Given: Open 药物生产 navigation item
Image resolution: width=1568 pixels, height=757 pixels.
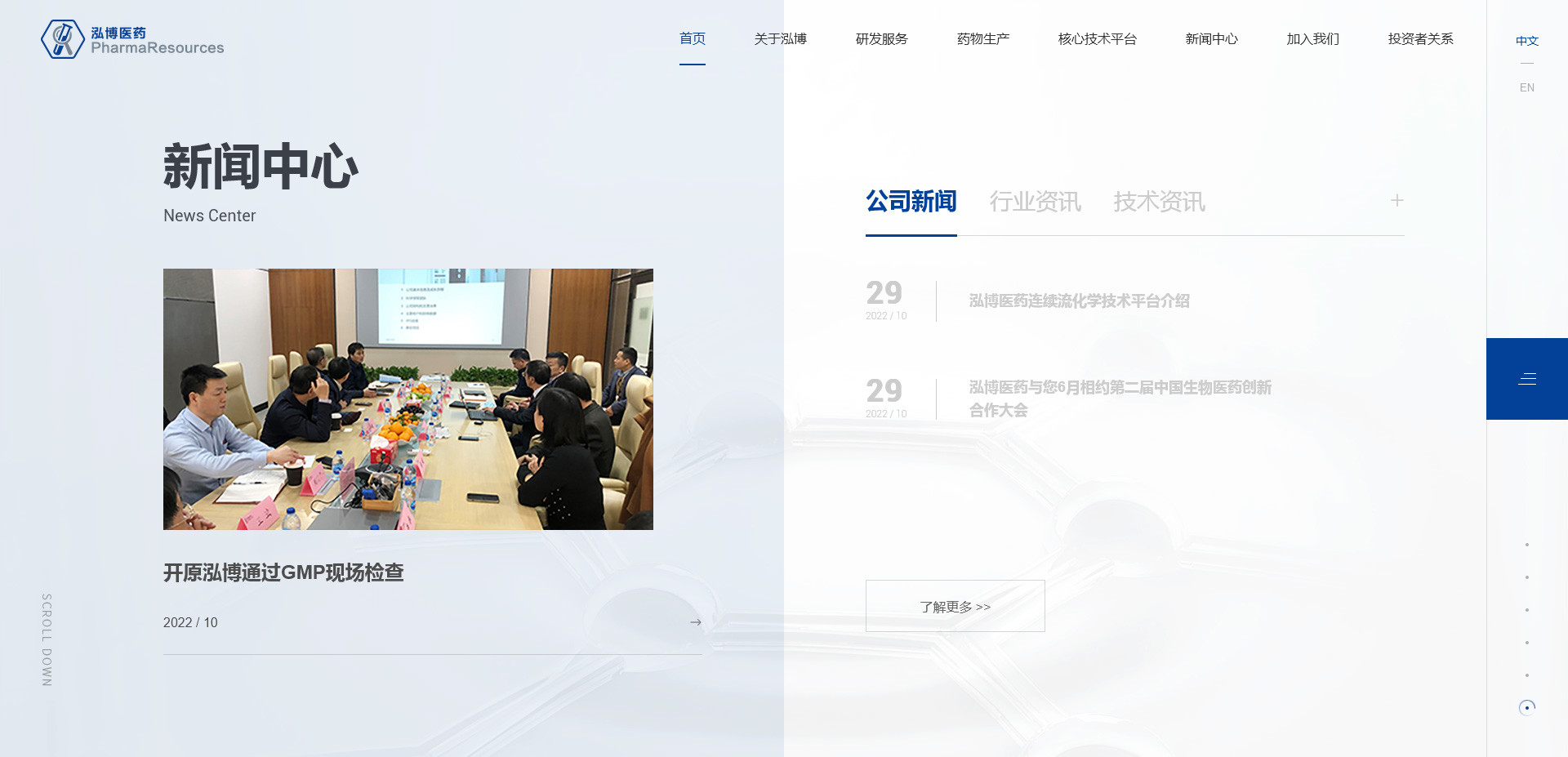Looking at the screenshot, I should (982, 39).
